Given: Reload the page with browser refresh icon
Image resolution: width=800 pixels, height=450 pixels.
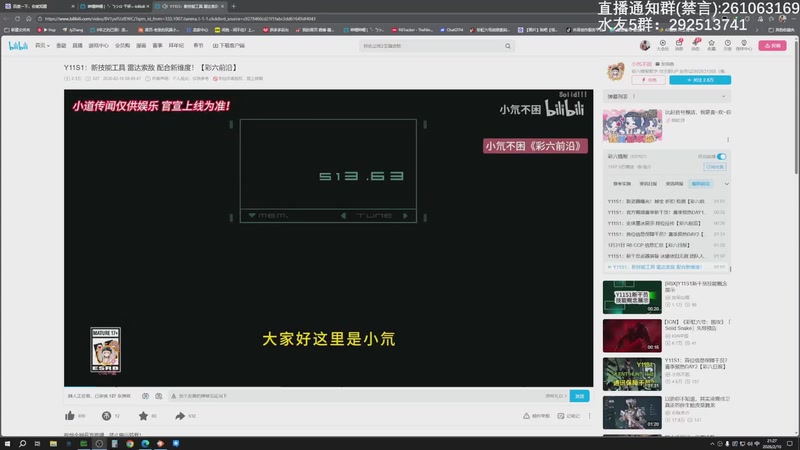Looking at the screenshot, I should [17, 19].
